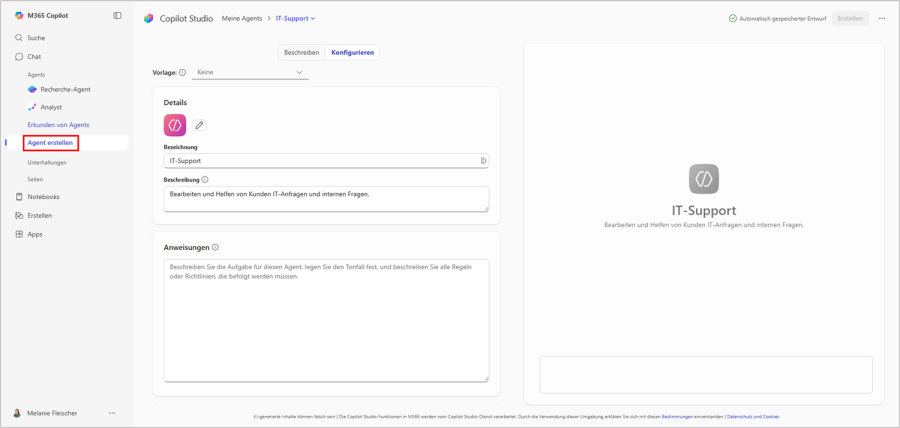This screenshot has height=428, width=900.
Task: Collapse the sidebar with panel toggle icon
Action: click(x=118, y=15)
